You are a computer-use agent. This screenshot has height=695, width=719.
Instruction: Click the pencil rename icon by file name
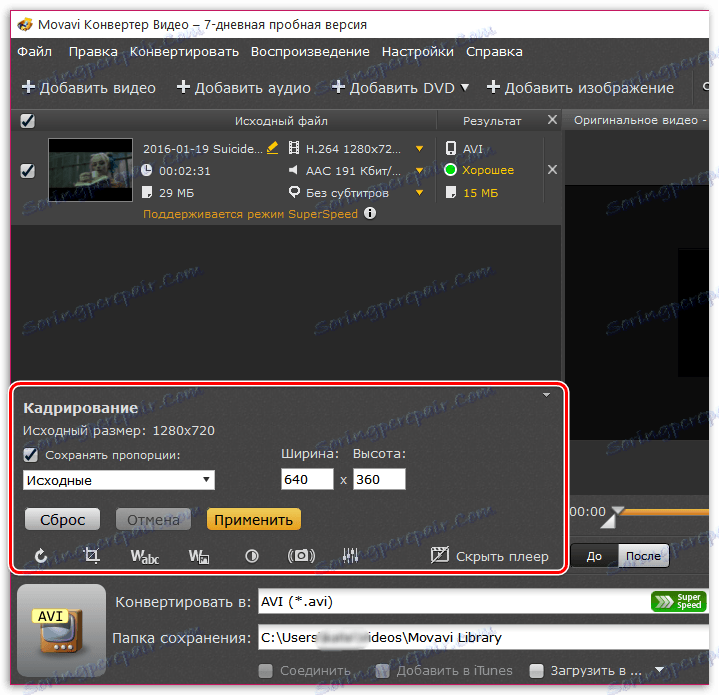272,148
